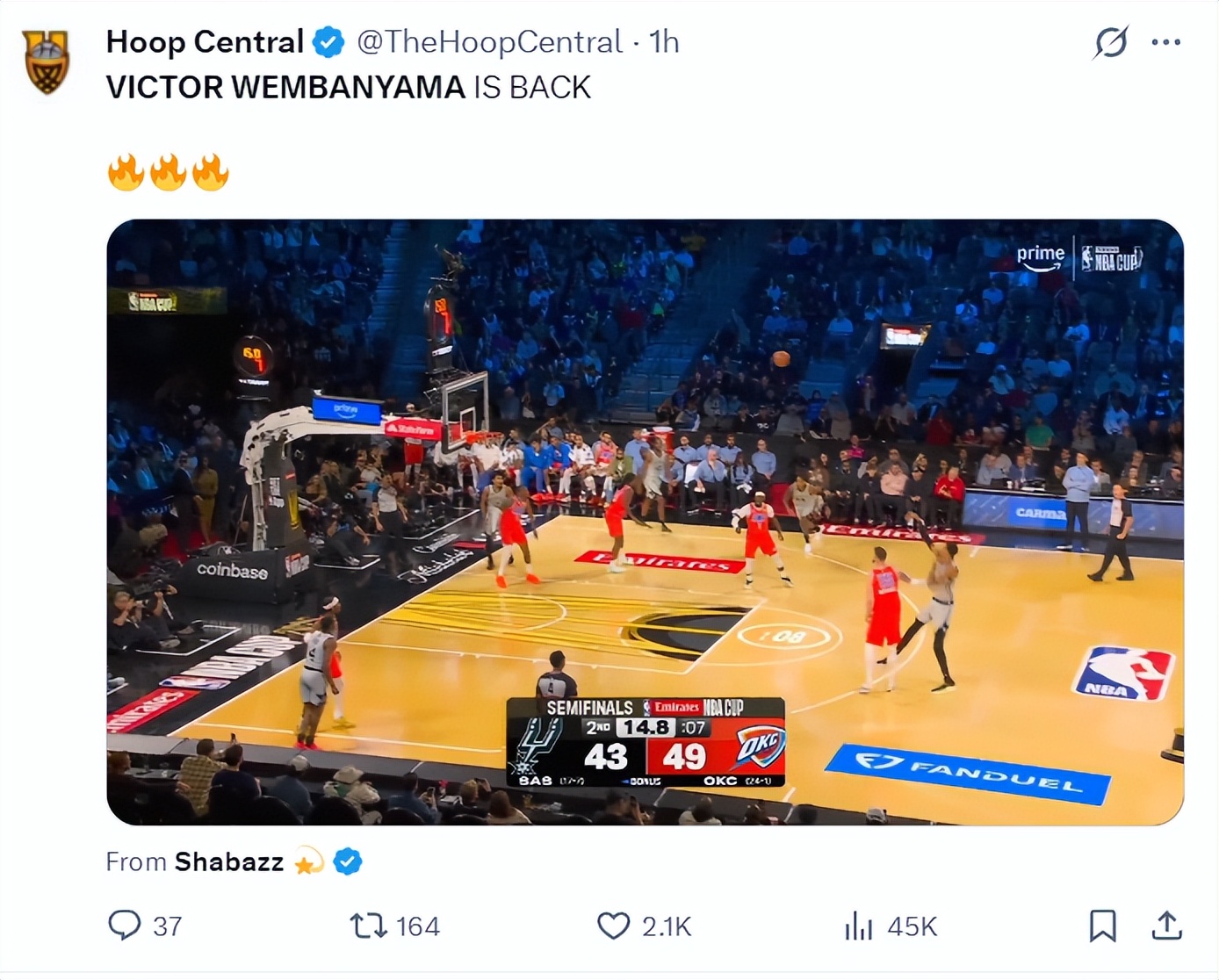Like the post with the heart icon

(613, 926)
